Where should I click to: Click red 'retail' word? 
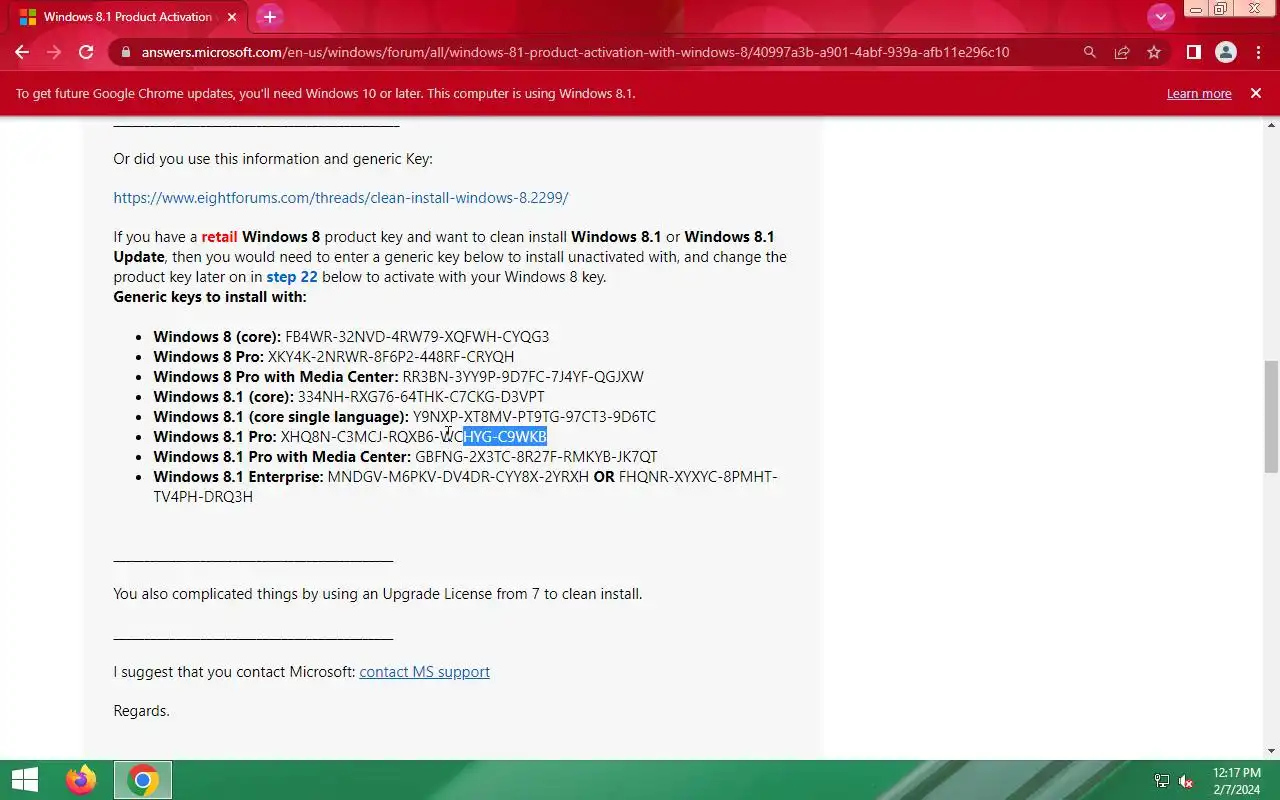click(x=219, y=237)
